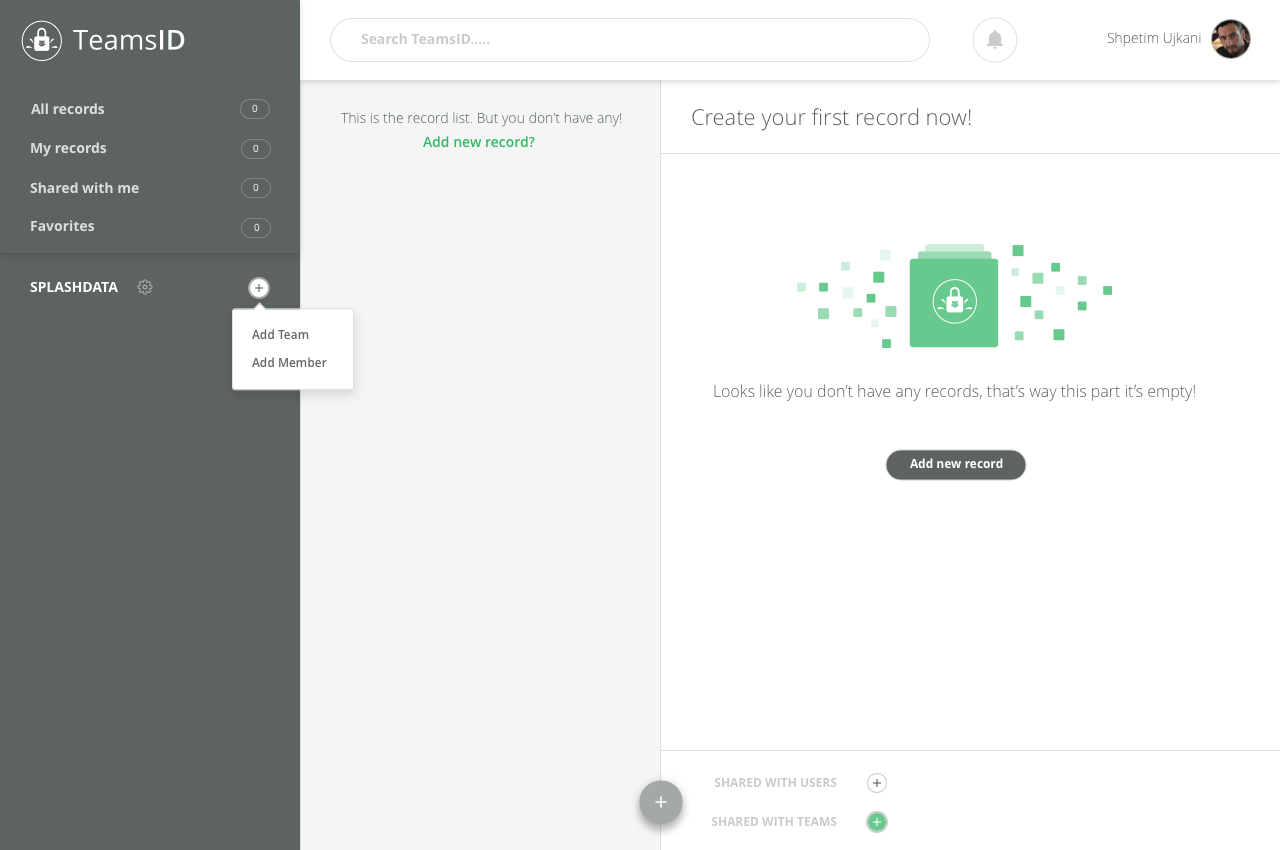The width and height of the screenshot is (1280, 850).
Task: Open the All records section
Action: click(67, 109)
